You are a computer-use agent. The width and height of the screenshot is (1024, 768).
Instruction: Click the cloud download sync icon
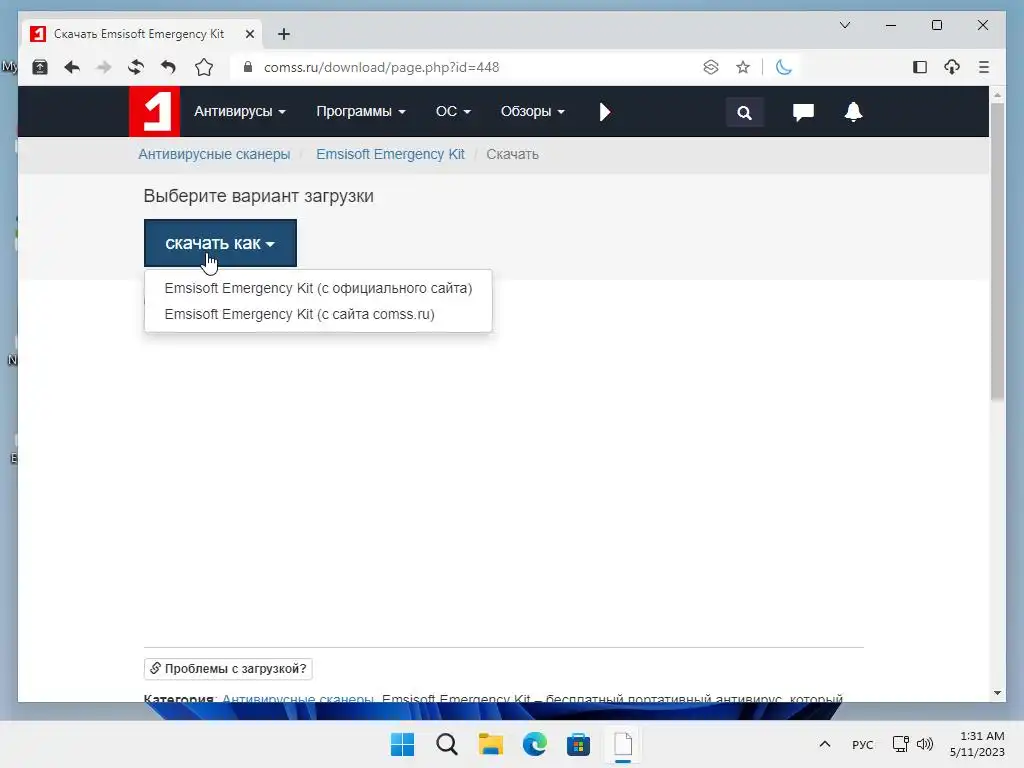(952, 67)
